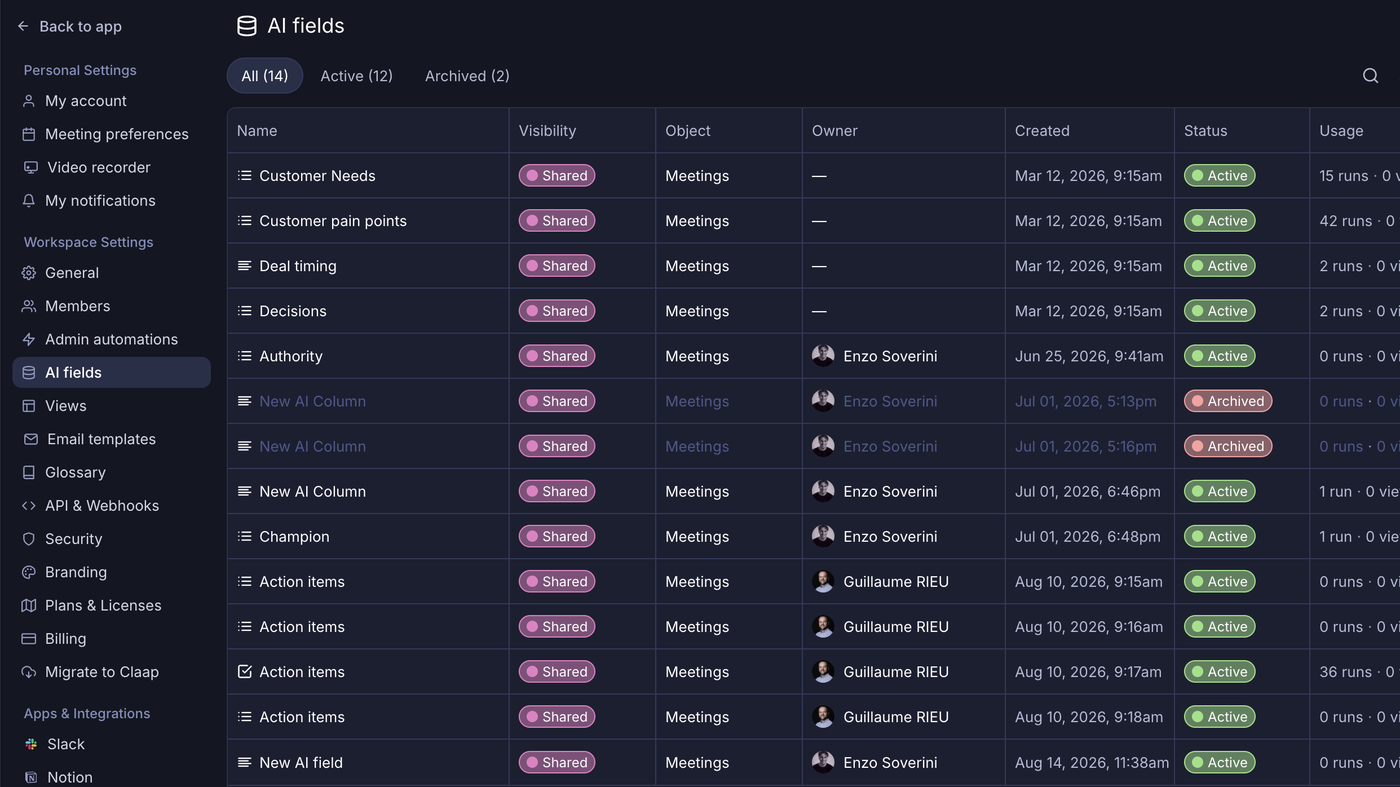Click the Video recorder monitor icon
1400x787 pixels.
pos(30,167)
